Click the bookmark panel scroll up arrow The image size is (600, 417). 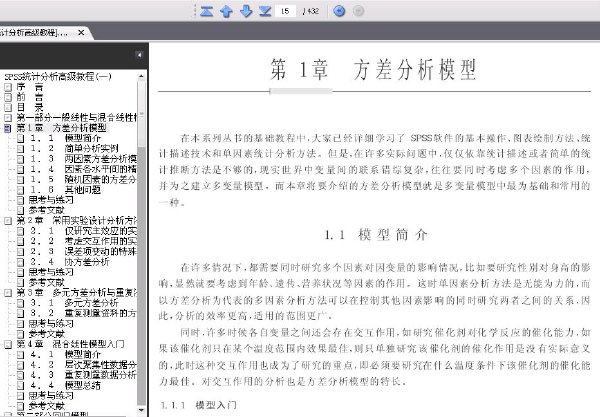coord(141,76)
